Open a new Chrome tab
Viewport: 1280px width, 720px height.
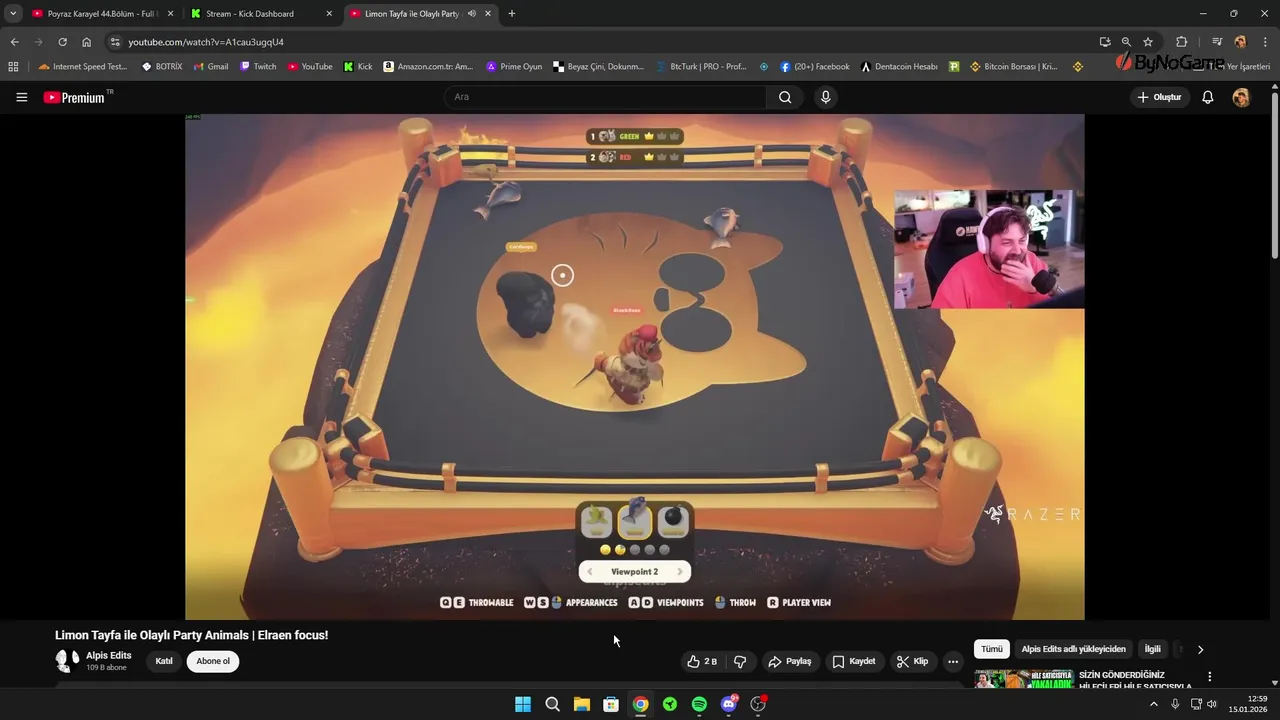512,14
